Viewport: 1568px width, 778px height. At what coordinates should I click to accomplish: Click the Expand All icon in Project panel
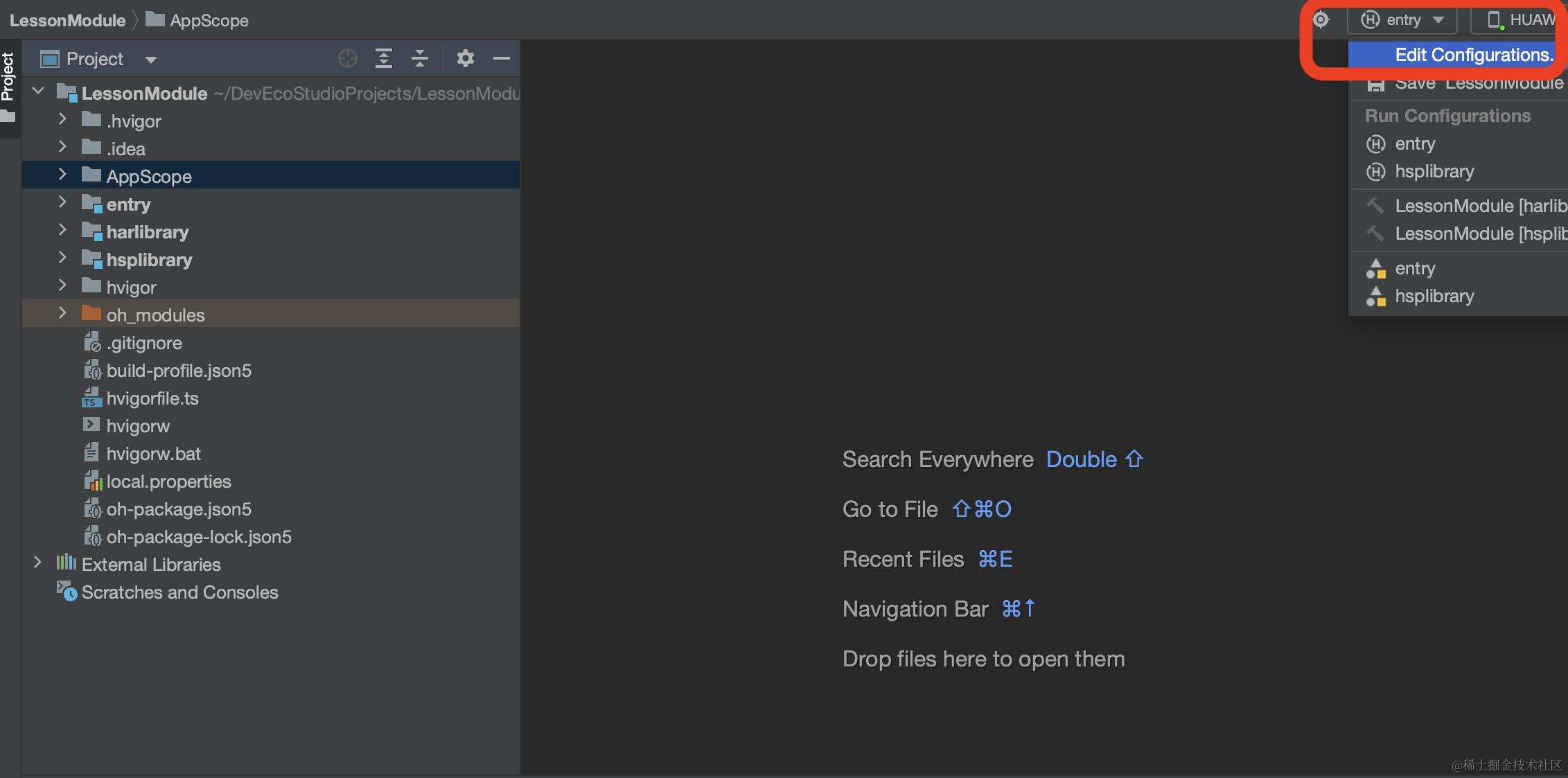click(383, 59)
